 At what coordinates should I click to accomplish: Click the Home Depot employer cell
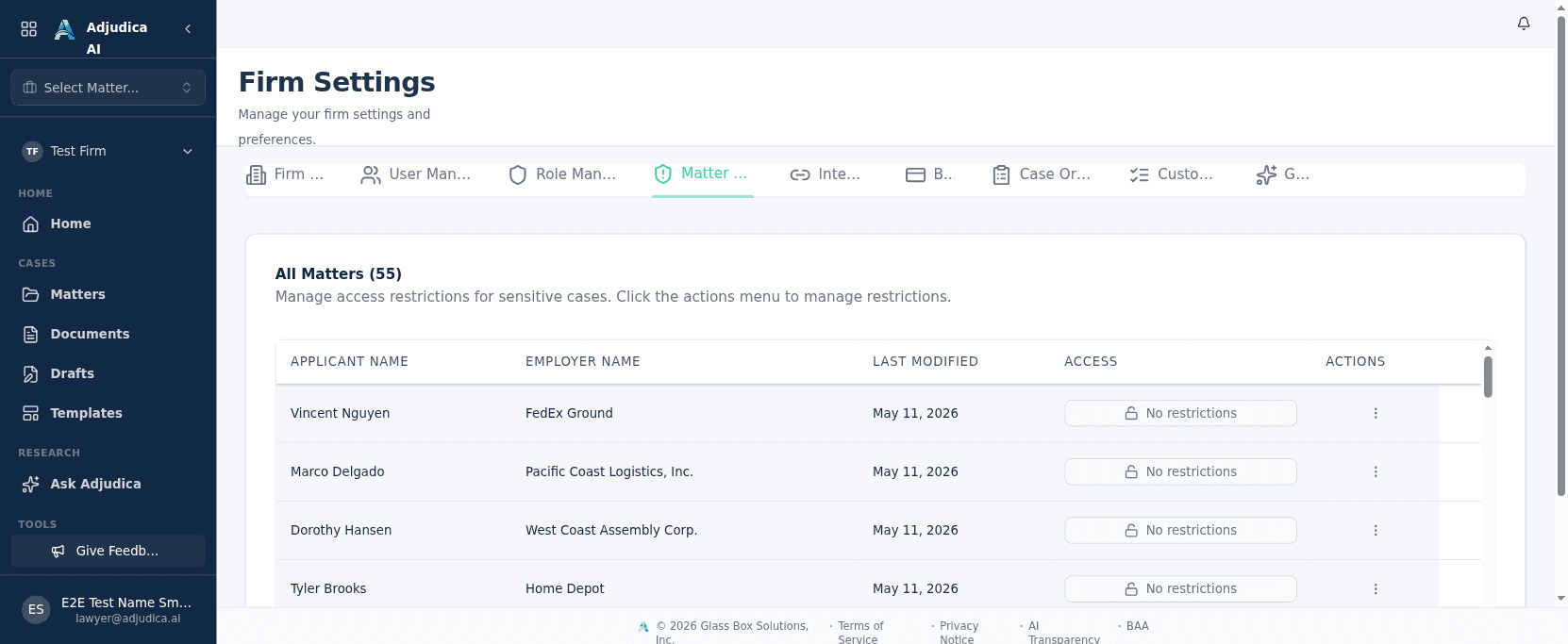[x=565, y=588]
